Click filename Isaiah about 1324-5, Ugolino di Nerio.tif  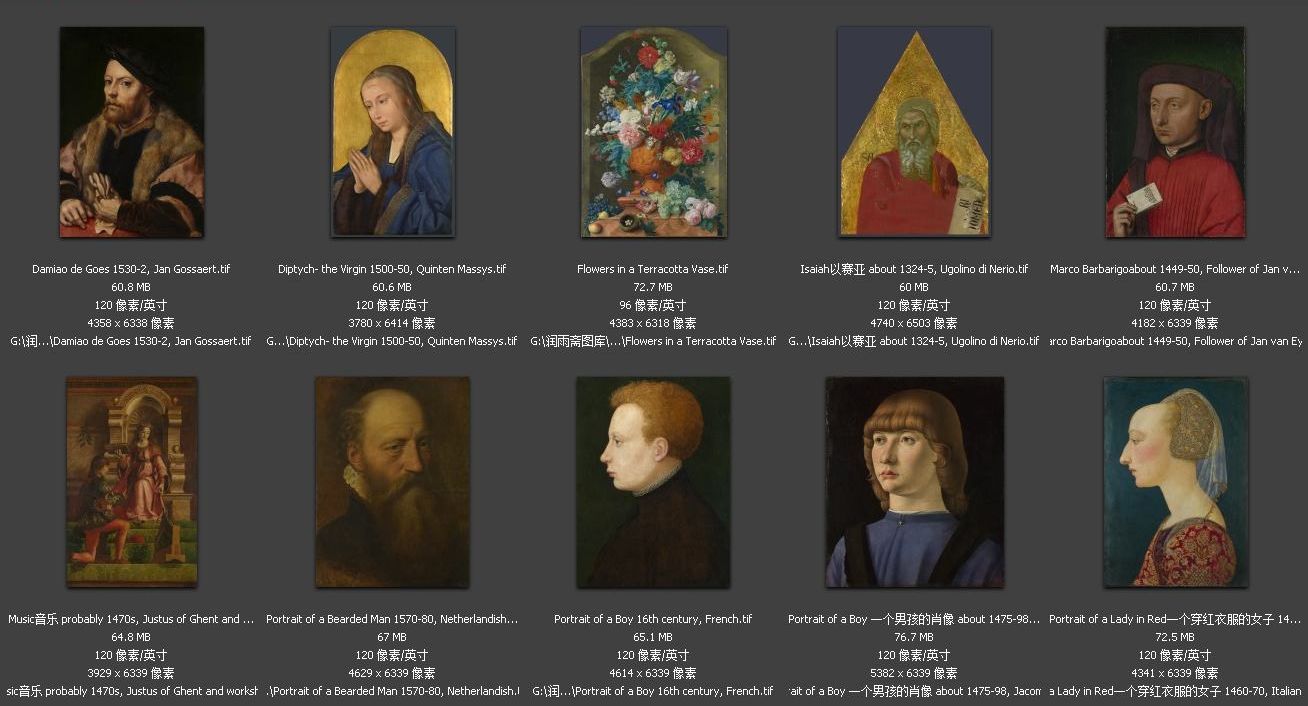pos(914,269)
